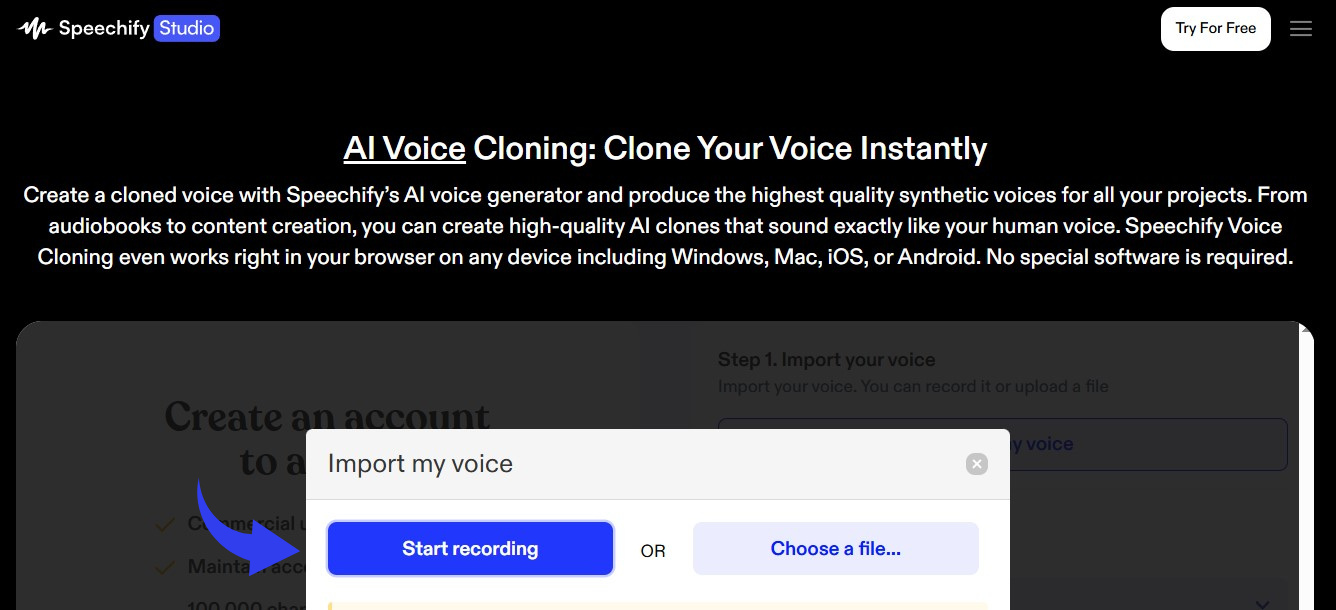Click the checkmark beside Maintain
Screen dimensions: 1336x610
pos(165,567)
